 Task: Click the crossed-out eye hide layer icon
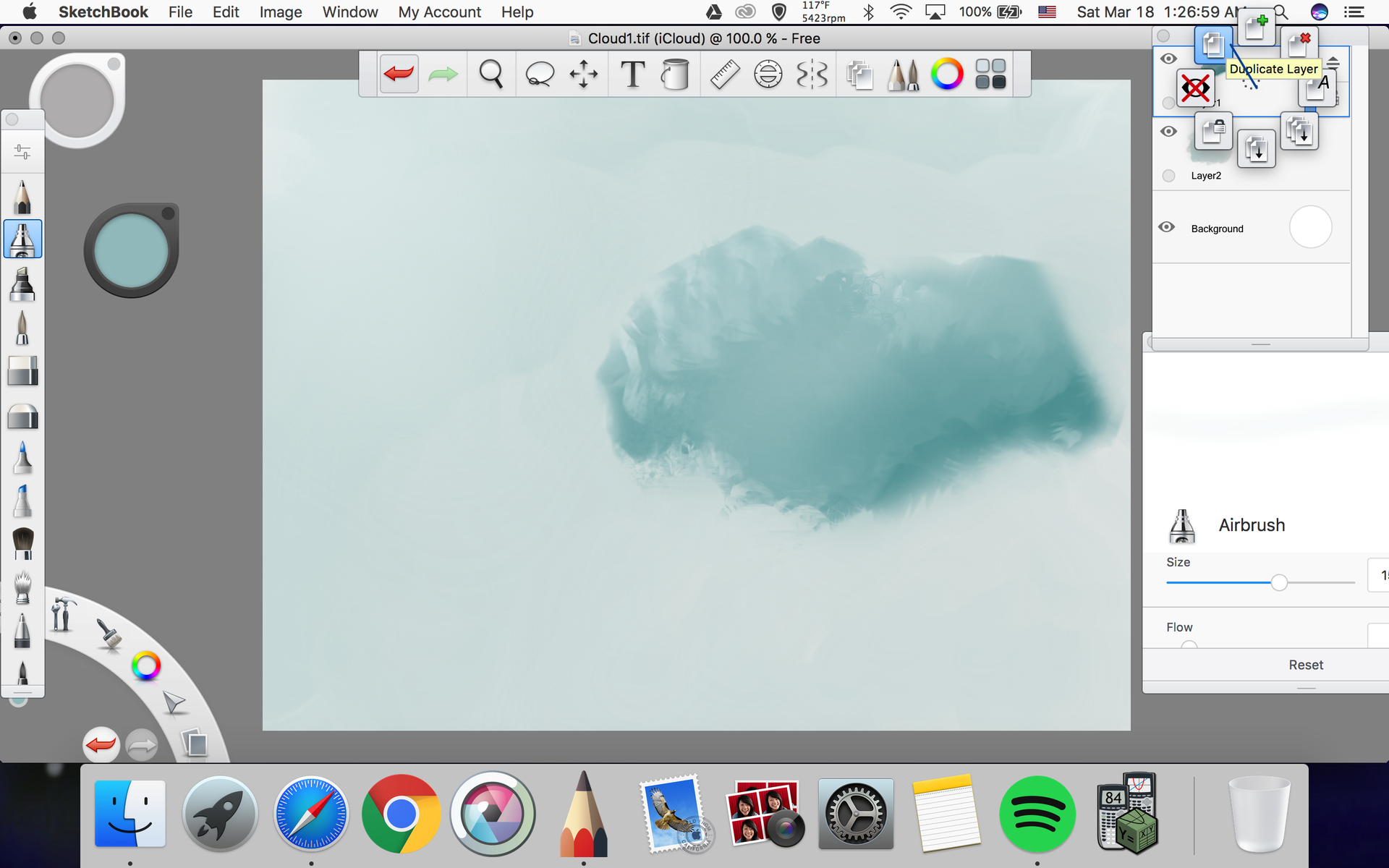point(1195,88)
